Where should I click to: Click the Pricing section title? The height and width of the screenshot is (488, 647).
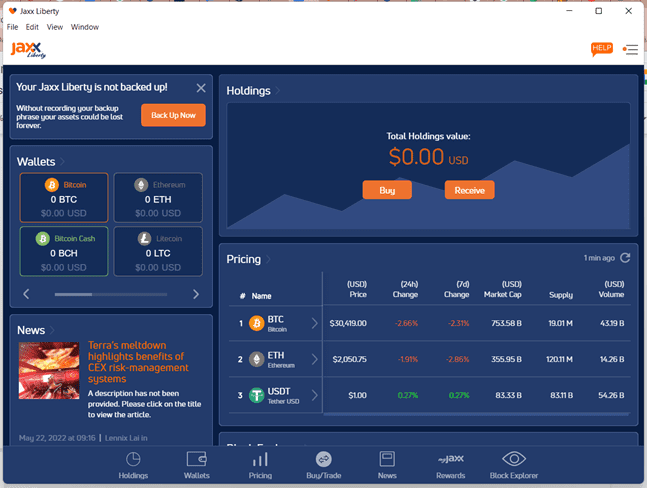coord(243,259)
